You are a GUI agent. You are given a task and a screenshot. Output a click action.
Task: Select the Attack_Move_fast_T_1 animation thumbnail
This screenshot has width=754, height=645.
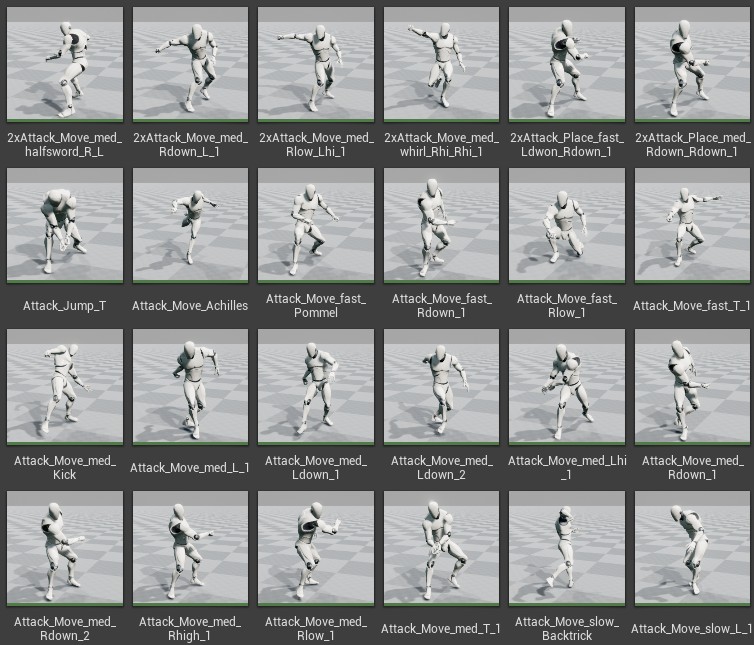(x=692, y=226)
